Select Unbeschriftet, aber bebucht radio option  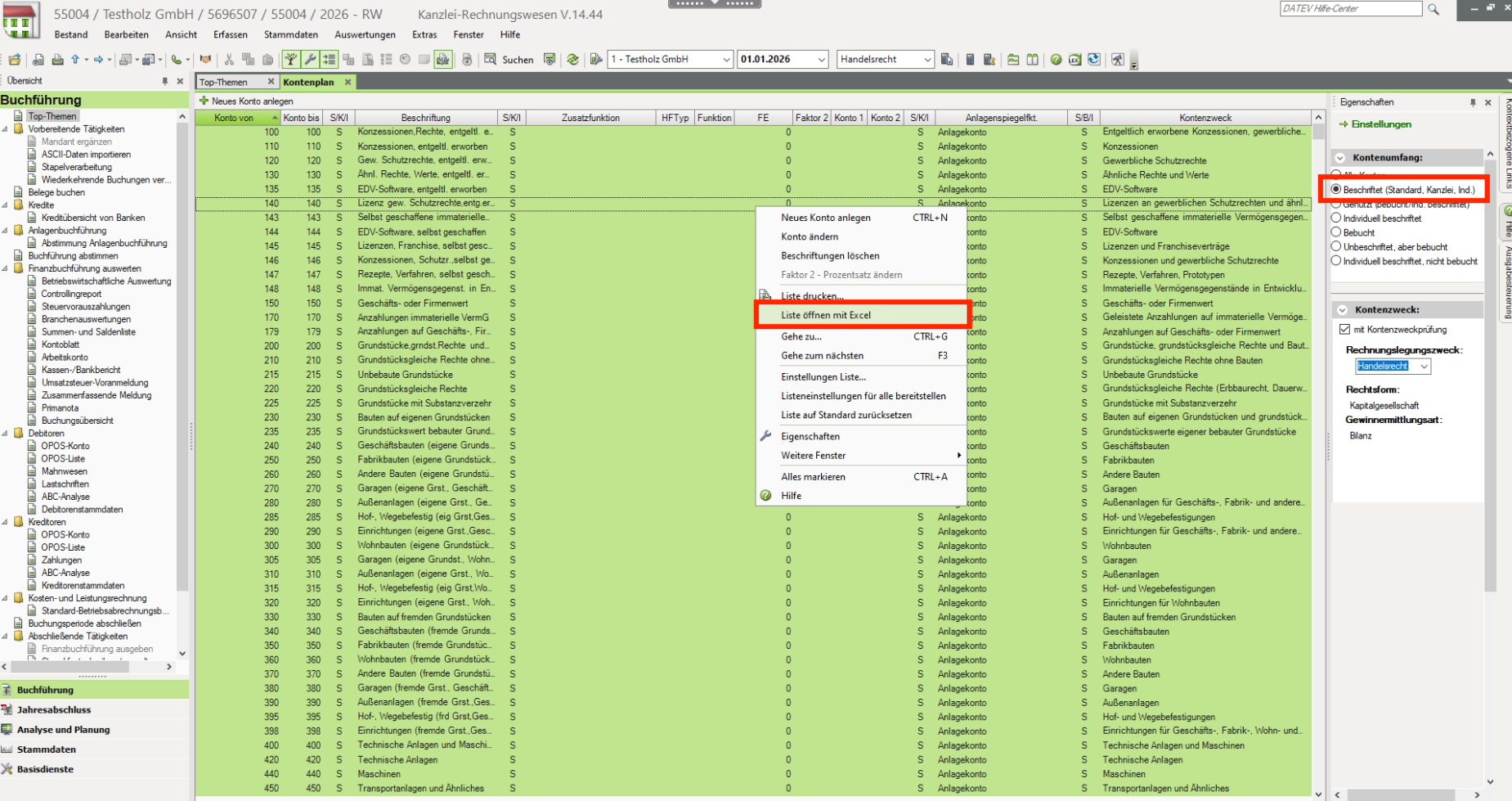[x=1336, y=246]
